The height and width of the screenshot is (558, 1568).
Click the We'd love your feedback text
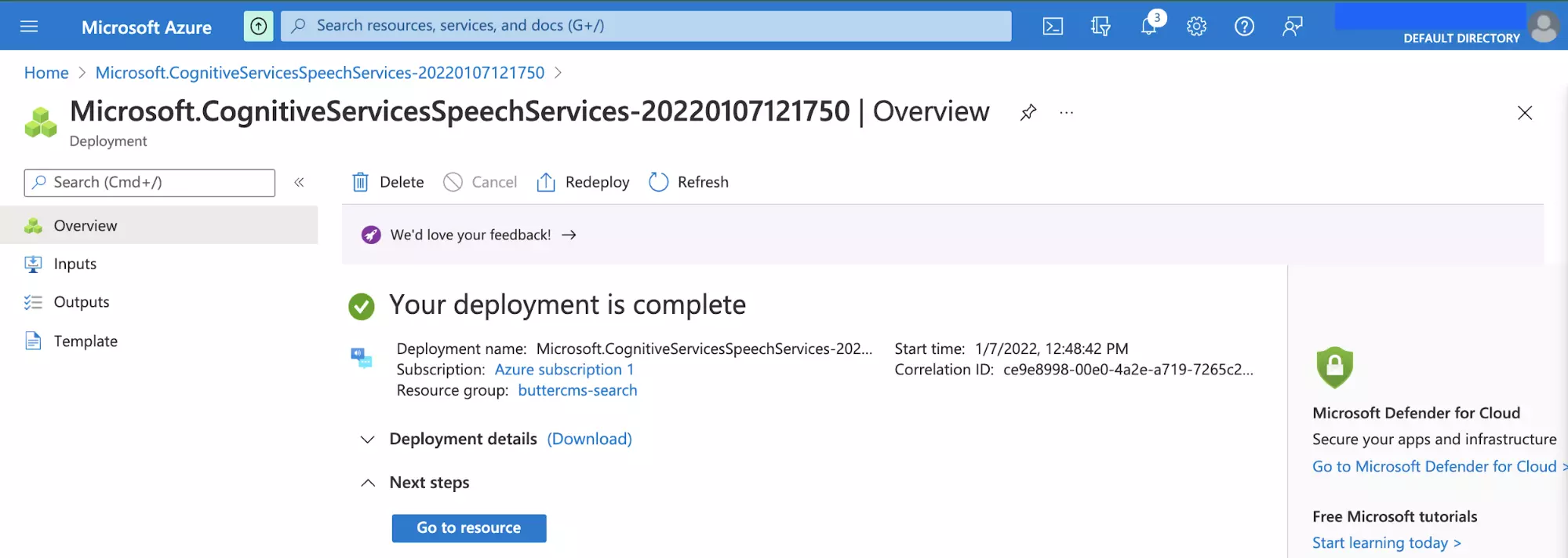(x=471, y=235)
